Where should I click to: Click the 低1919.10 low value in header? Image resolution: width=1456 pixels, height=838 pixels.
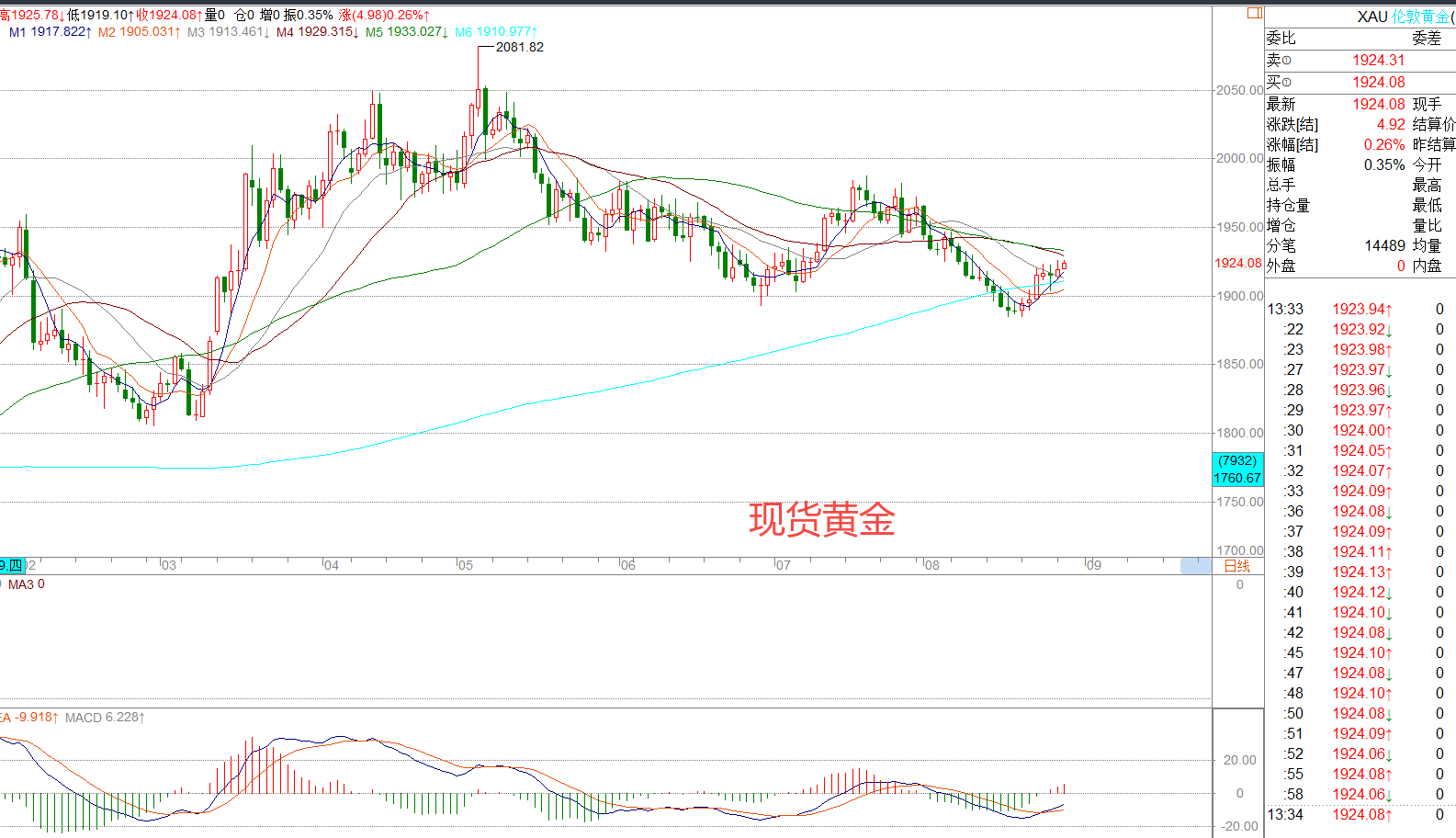pyautogui.click(x=100, y=16)
